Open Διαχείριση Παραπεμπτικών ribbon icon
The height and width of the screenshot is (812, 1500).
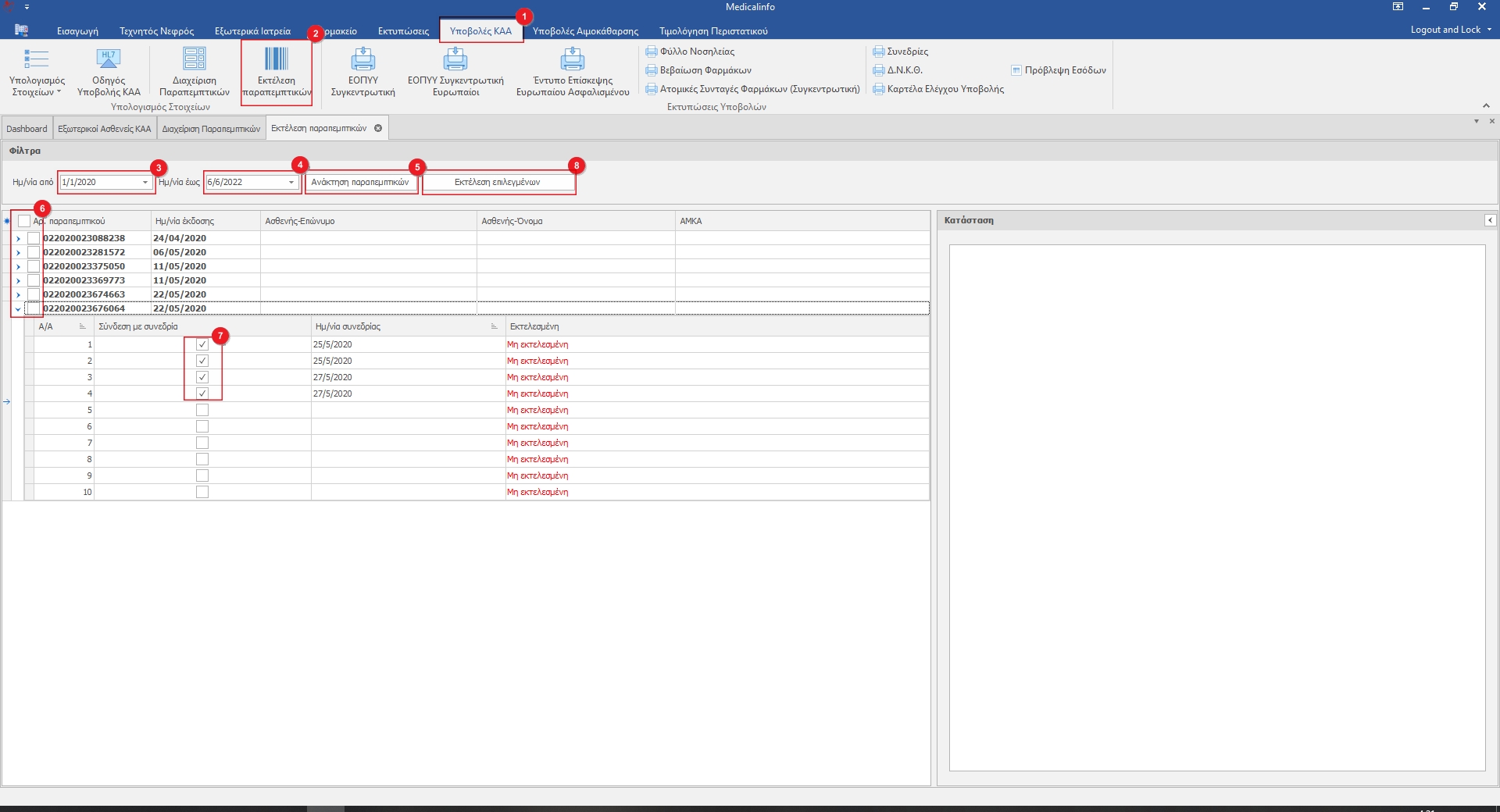[194, 60]
